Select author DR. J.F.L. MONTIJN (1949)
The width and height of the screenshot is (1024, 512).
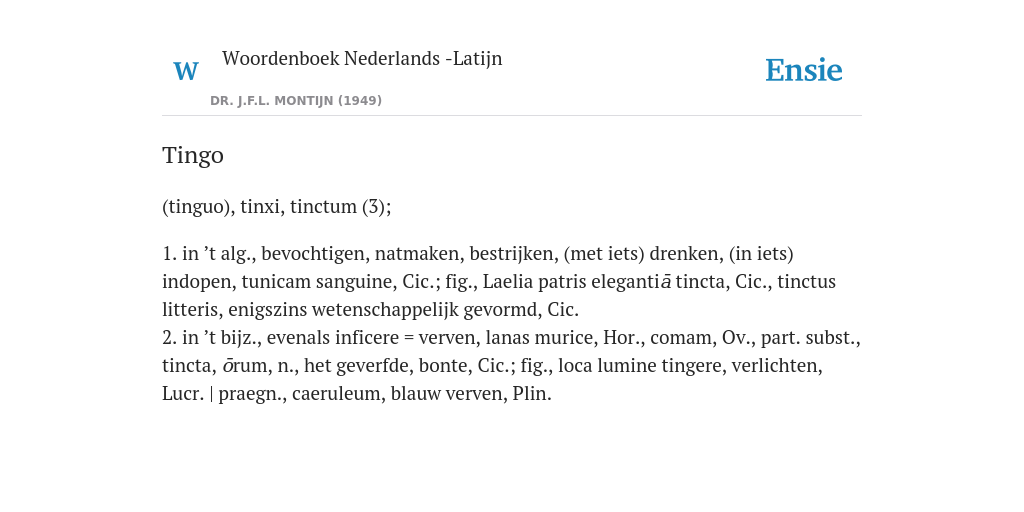(x=296, y=101)
